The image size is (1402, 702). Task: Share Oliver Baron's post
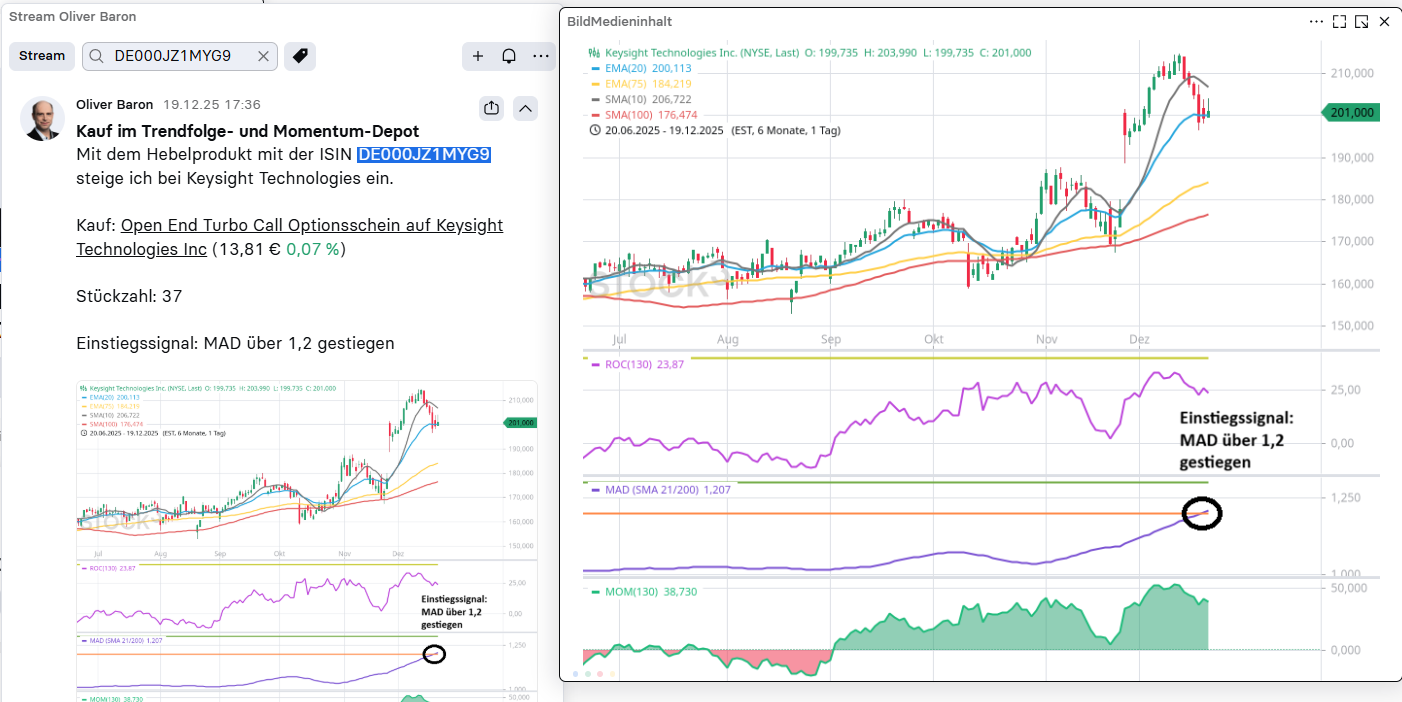point(491,108)
